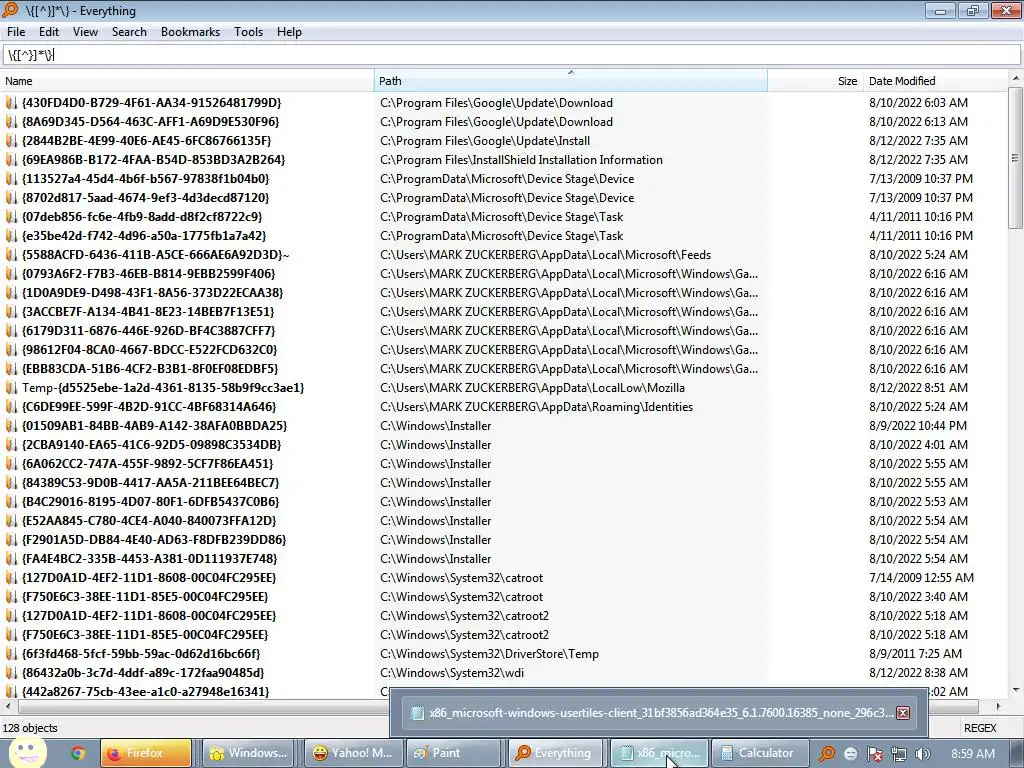1024x768 pixels.
Task: Click folder icon of {442a8267-75cb-43ee-a1c0-a27948e16341}
Action: 10,691
